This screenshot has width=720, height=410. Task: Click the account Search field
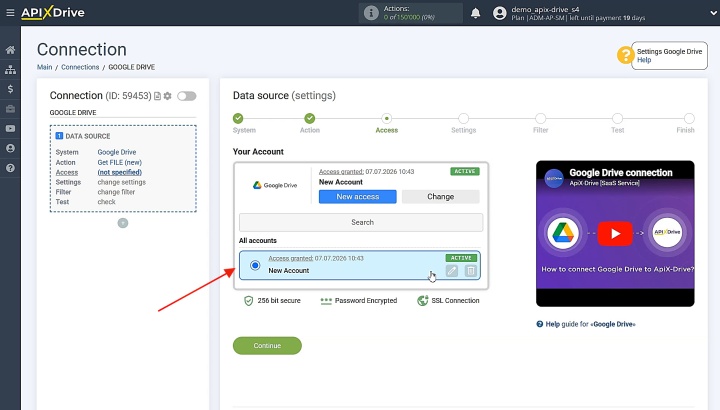[361, 222]
